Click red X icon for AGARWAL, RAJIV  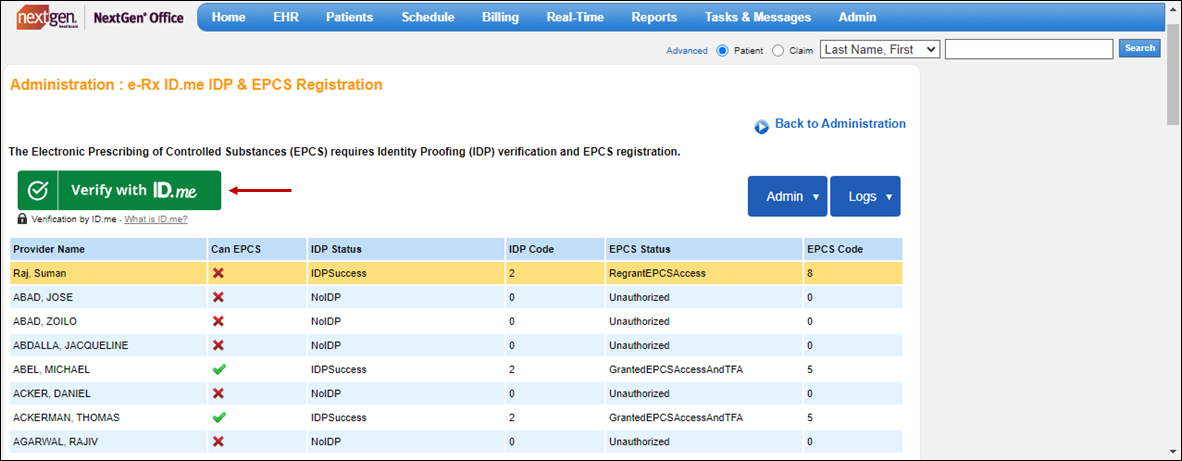218,441
